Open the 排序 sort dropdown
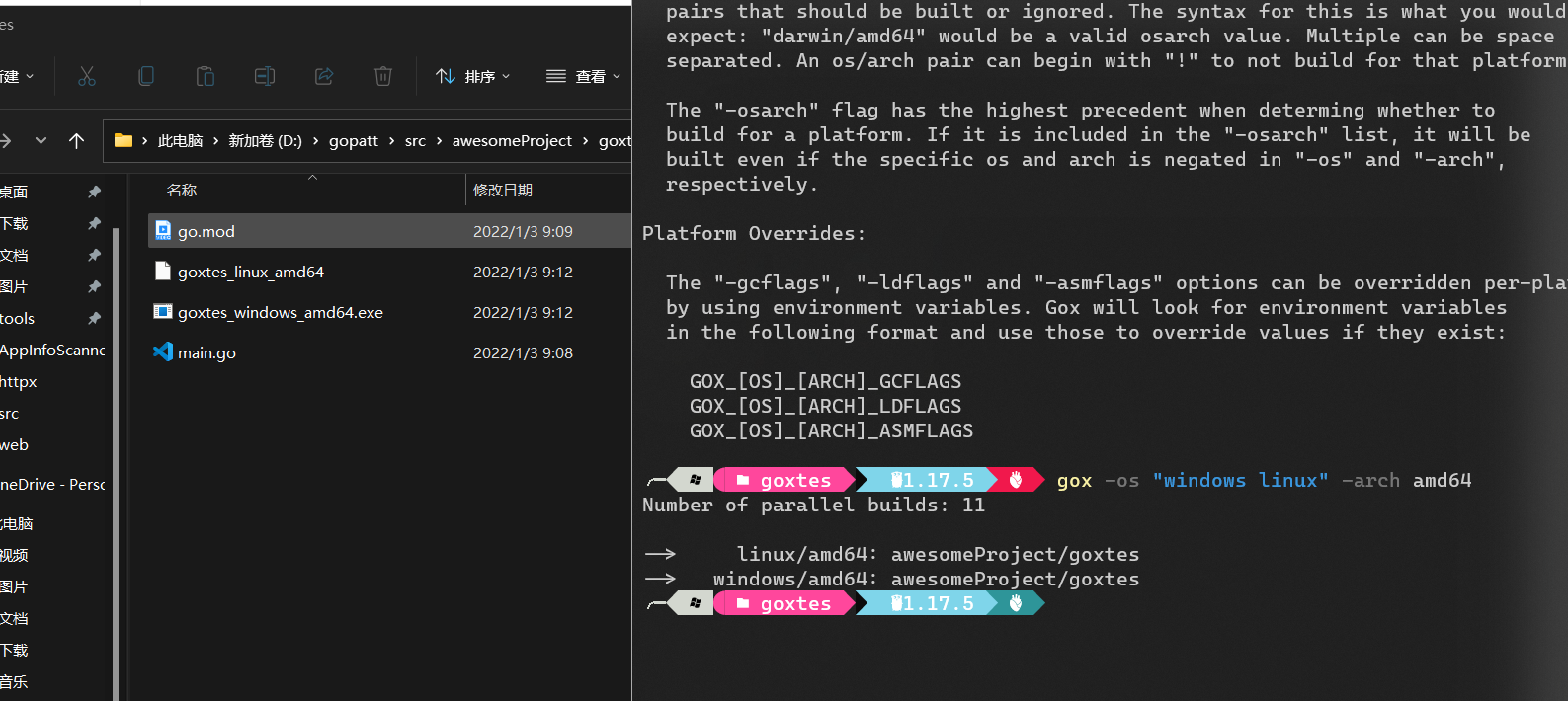Viewport: 1568px width, 701px height. tap(473, 76)
